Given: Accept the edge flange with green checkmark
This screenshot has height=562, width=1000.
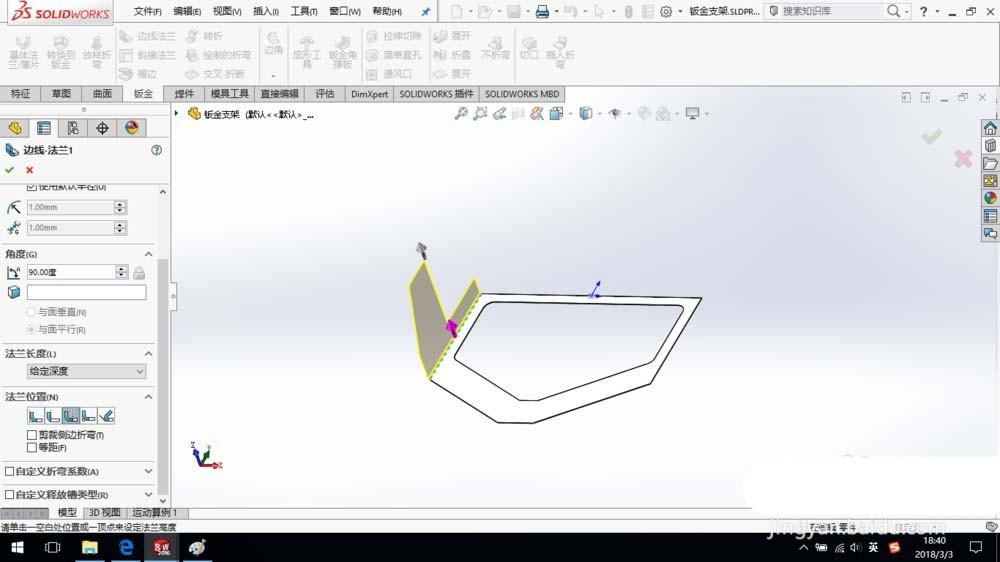Looking at the screenshot, I should pyautogui.click(x=9, y=170).
